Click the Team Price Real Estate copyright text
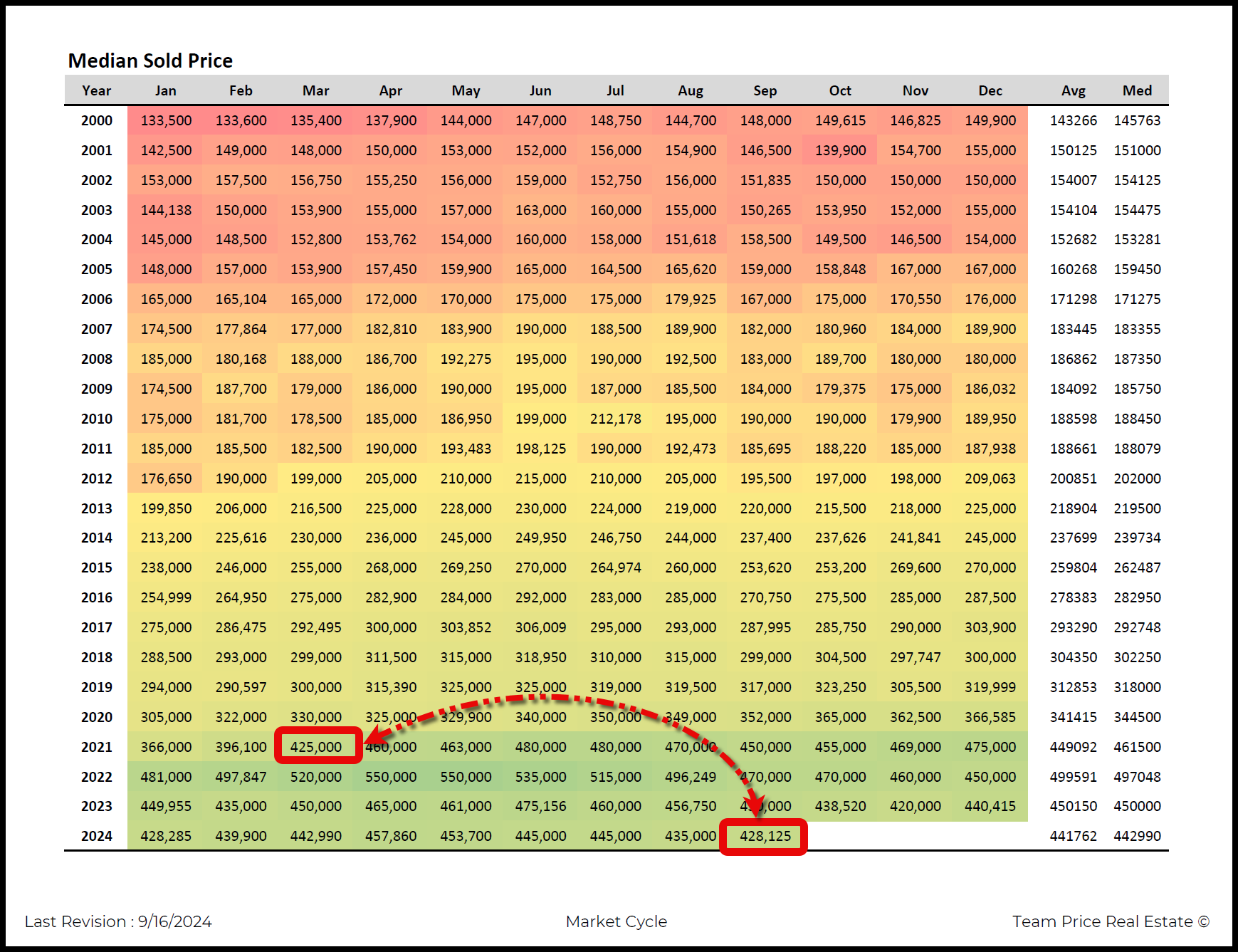Viewport: 1238px width, 952px height. point(1111,921)
